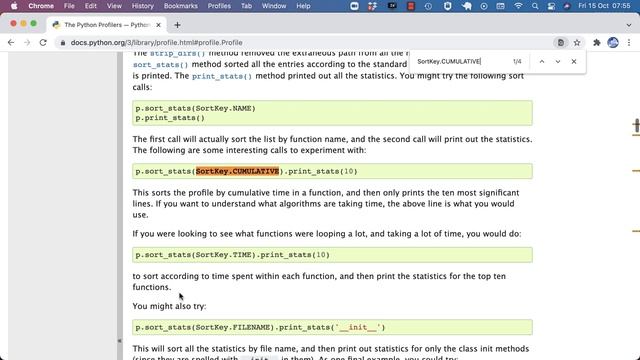Click the site lock icon
640x360 pixels.
(x=62, y=42)
